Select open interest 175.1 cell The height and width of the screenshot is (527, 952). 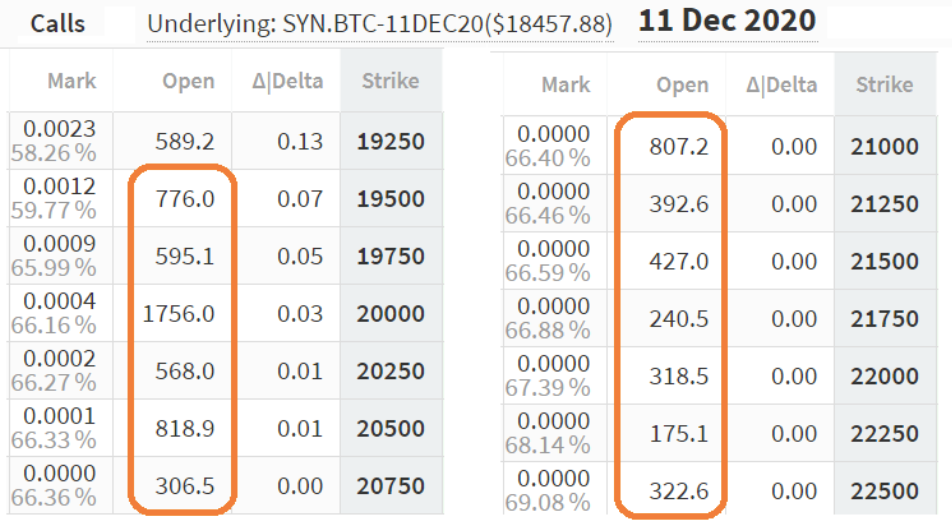(679, 434)
